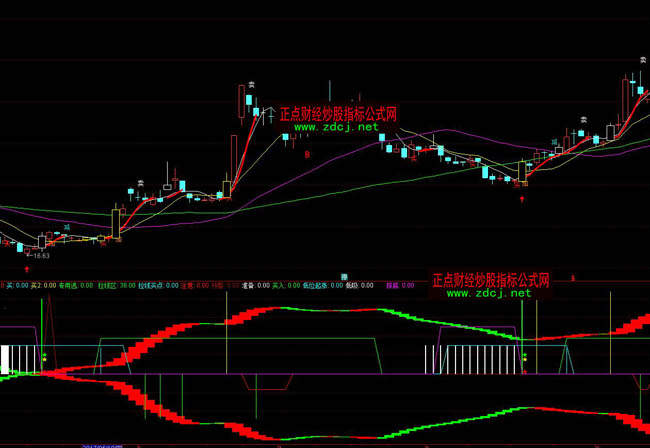Click the 卖 sell marker above tallest red candle
Viewport: 650px width, 448px height.
click(x=252, y=85)
